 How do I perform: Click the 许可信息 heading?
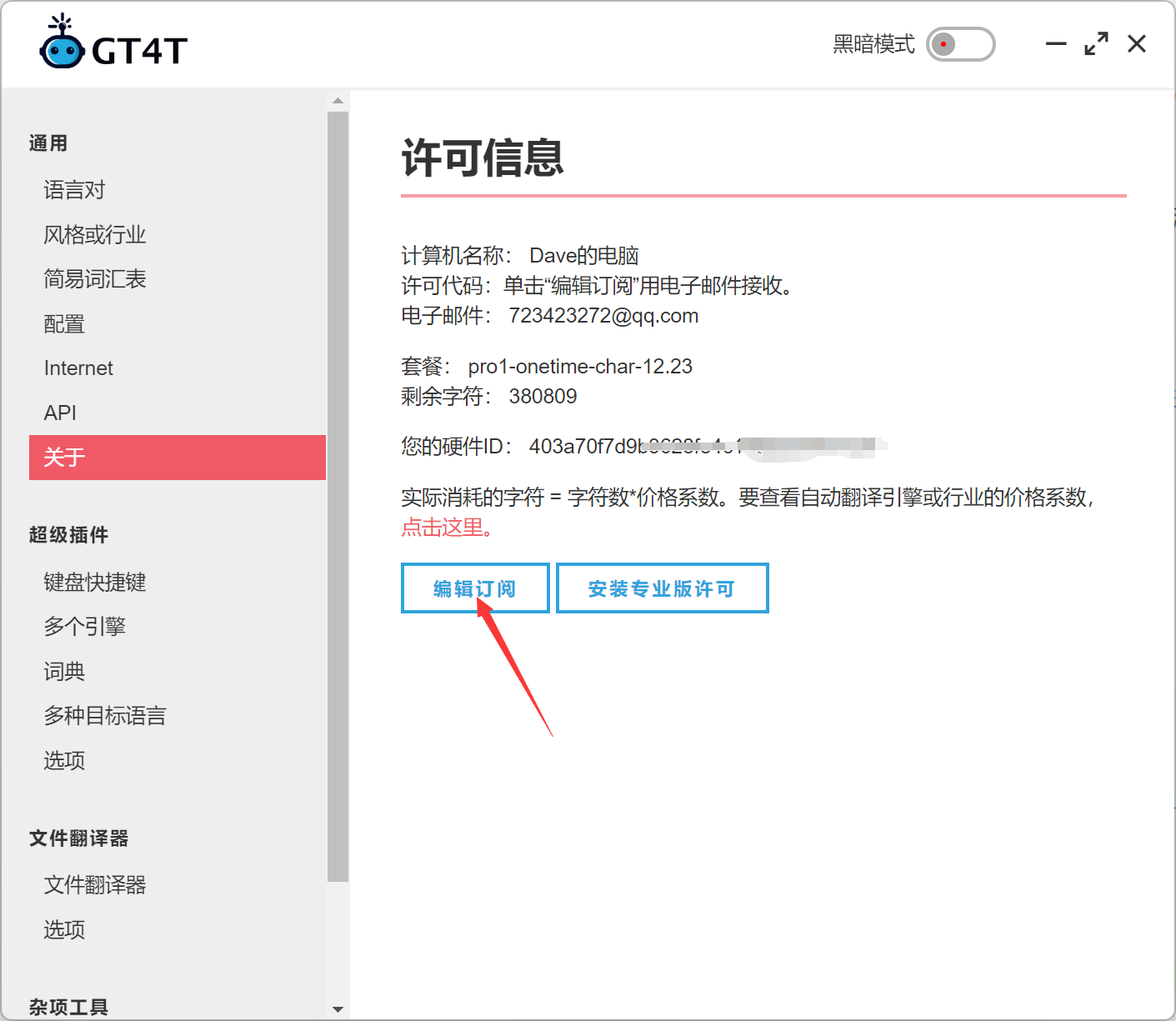[483, 158]
